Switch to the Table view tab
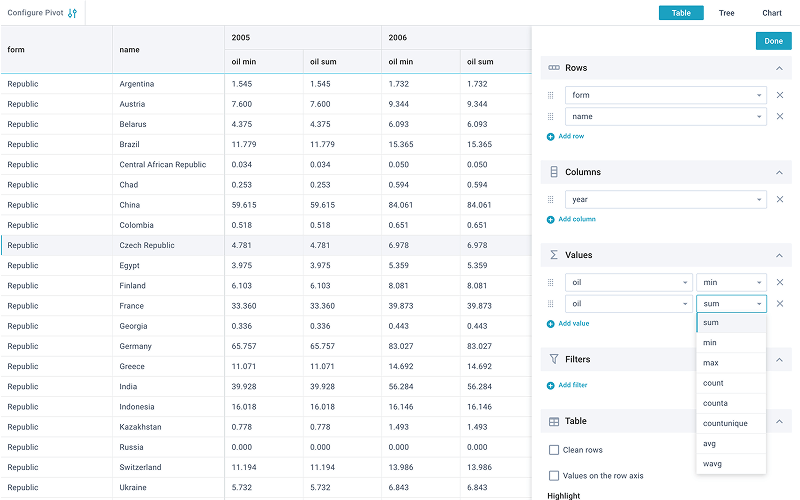 point(681,13)
